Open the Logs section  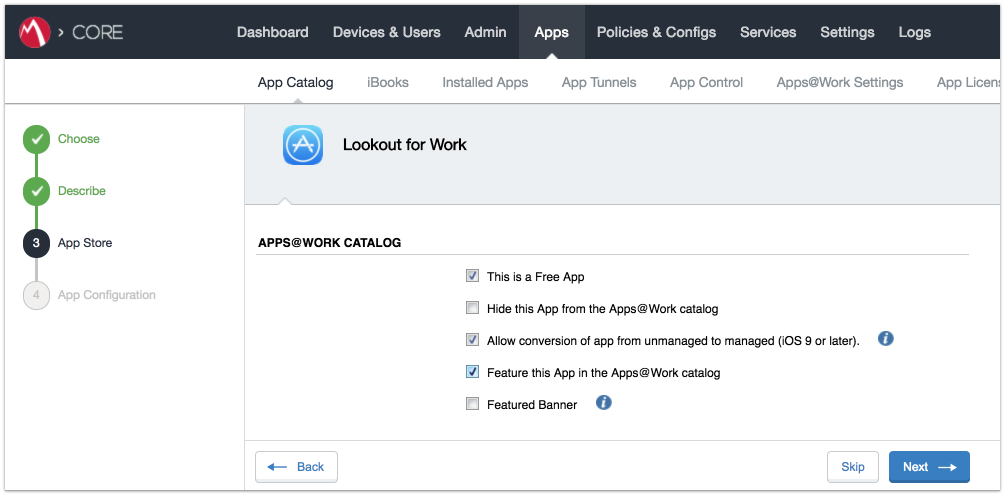coord(915,32)
